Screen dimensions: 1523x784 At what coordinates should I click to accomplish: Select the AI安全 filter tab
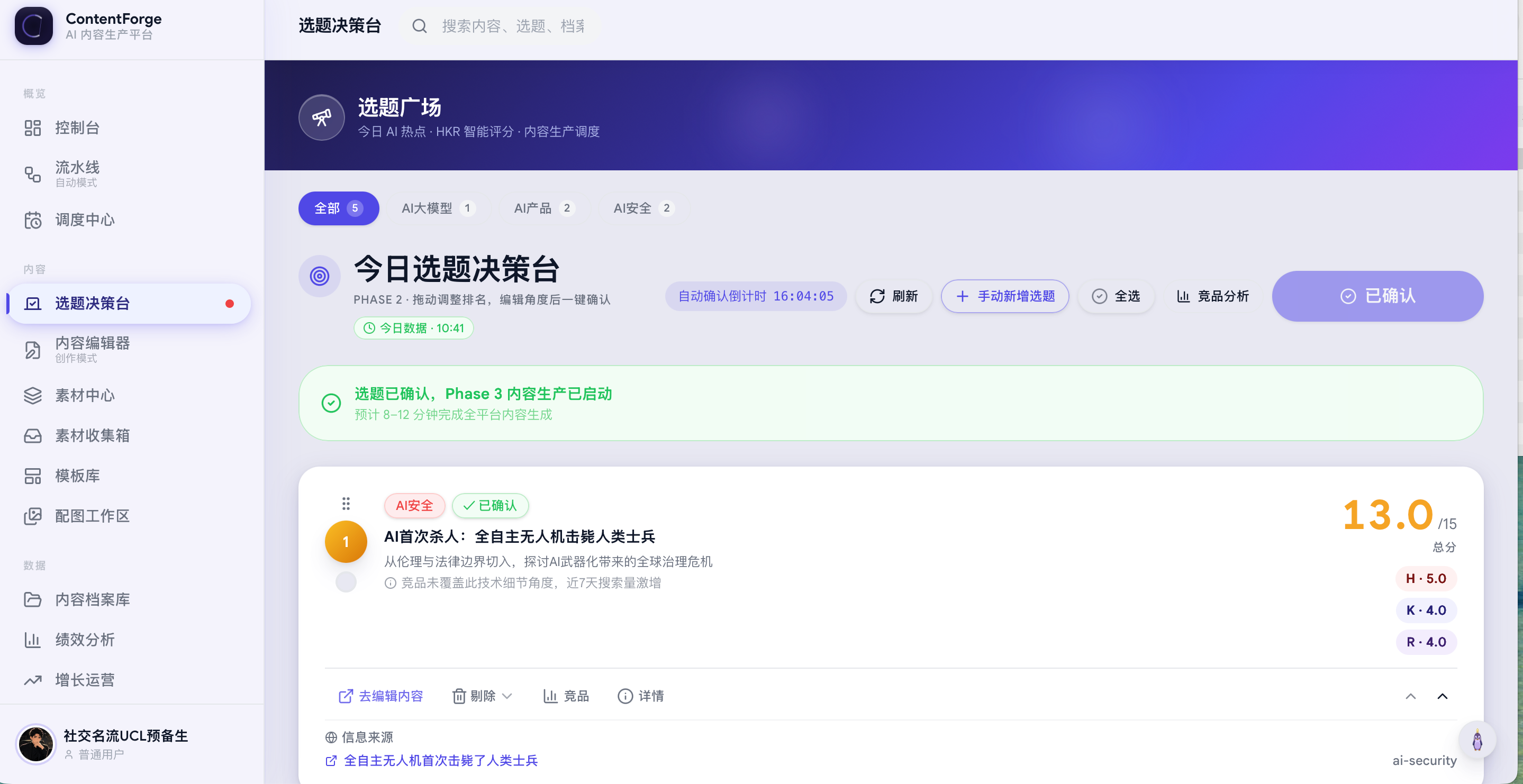click(x=643, y=208)
